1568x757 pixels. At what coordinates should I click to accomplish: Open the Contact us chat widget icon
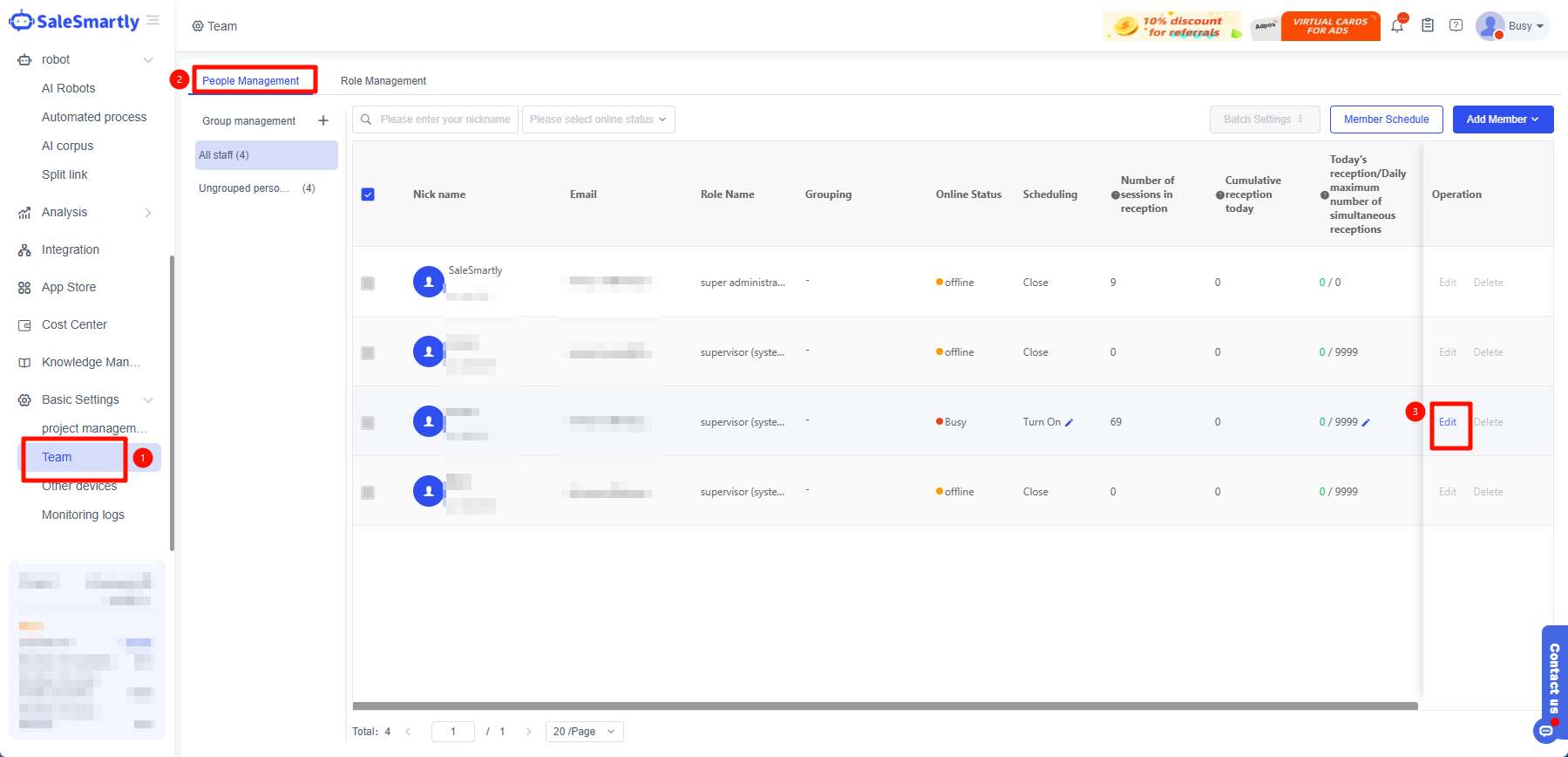click(x=1546, y=730)
